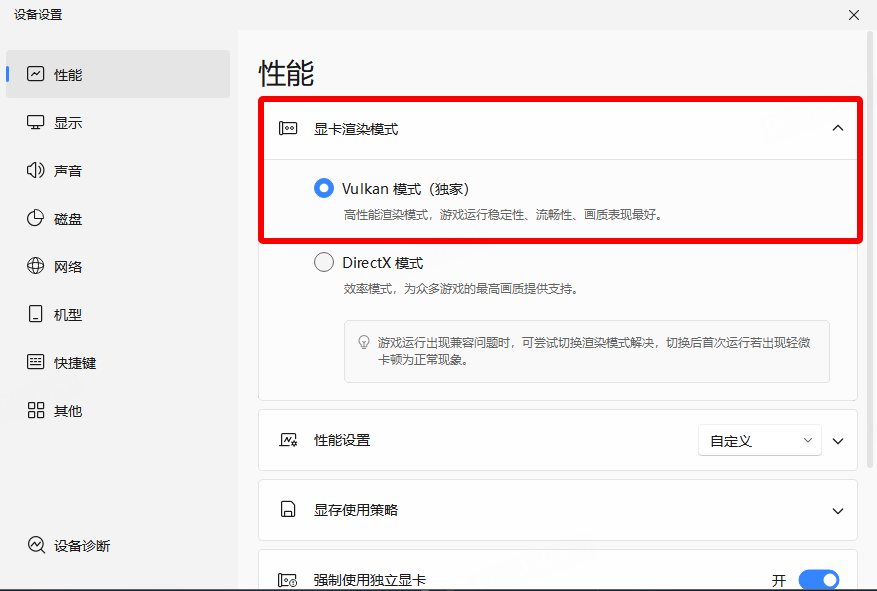Click the 显卡渲染模式 monitor icon
Screen dimensions: 877x591
pyautogui.click(x=287, y=128)
